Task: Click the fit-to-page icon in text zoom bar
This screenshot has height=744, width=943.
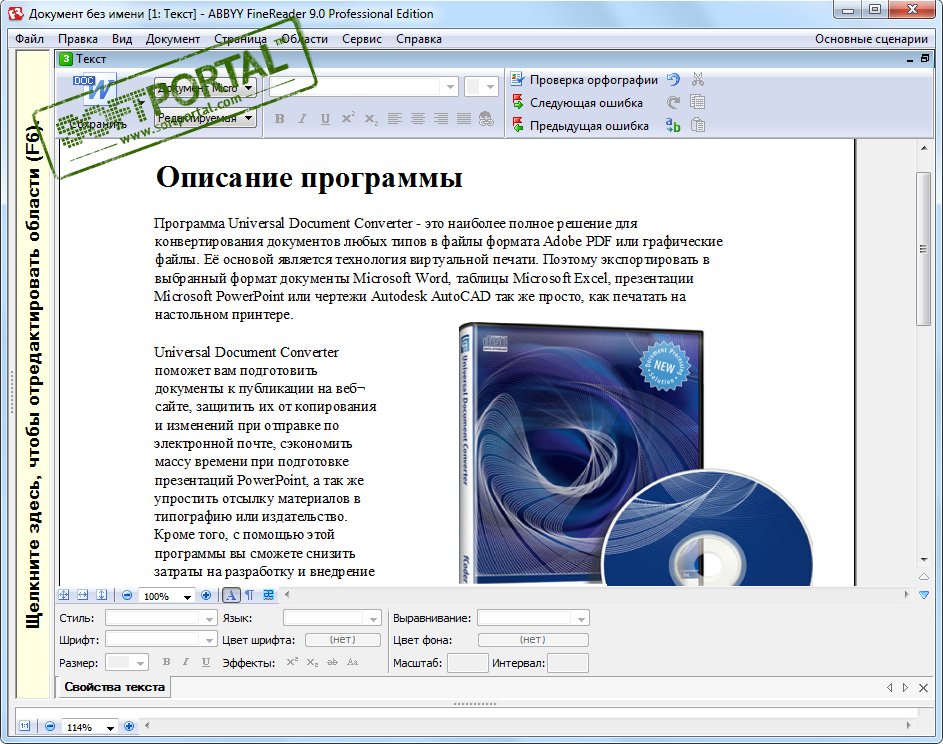Action: (x=64, y=595)
